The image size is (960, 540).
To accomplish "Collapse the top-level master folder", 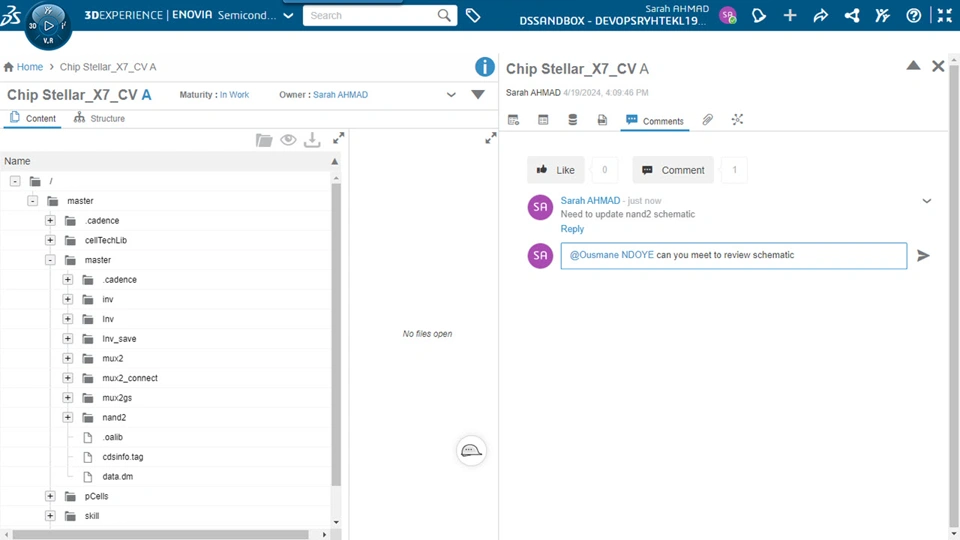I will (x=32, y=201).
